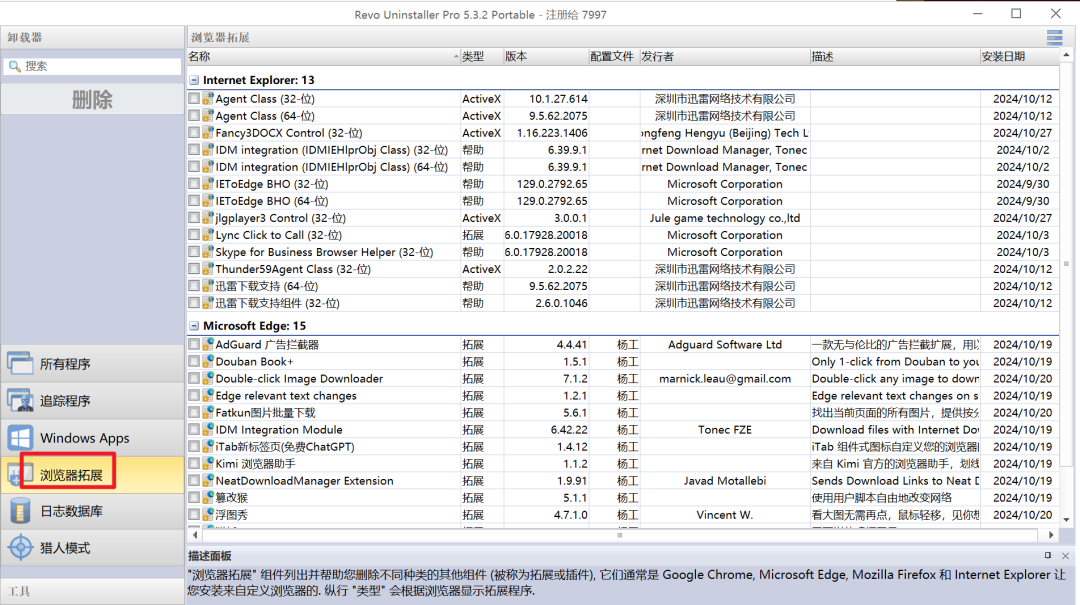Click the list scroll-up arrow

(x=1066, y=55)
